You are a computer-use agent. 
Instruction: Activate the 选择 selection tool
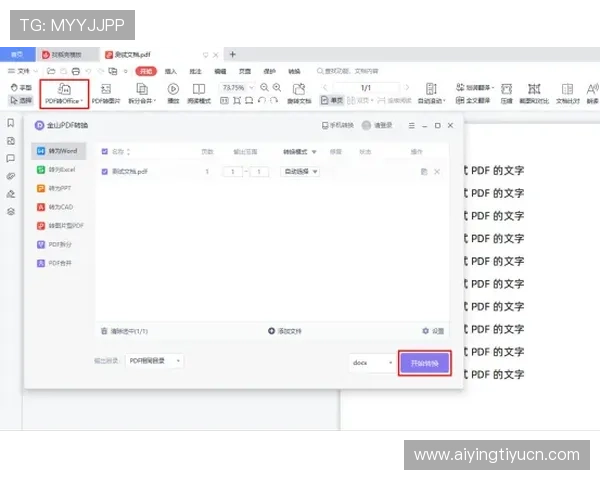[x=21, y=100]
